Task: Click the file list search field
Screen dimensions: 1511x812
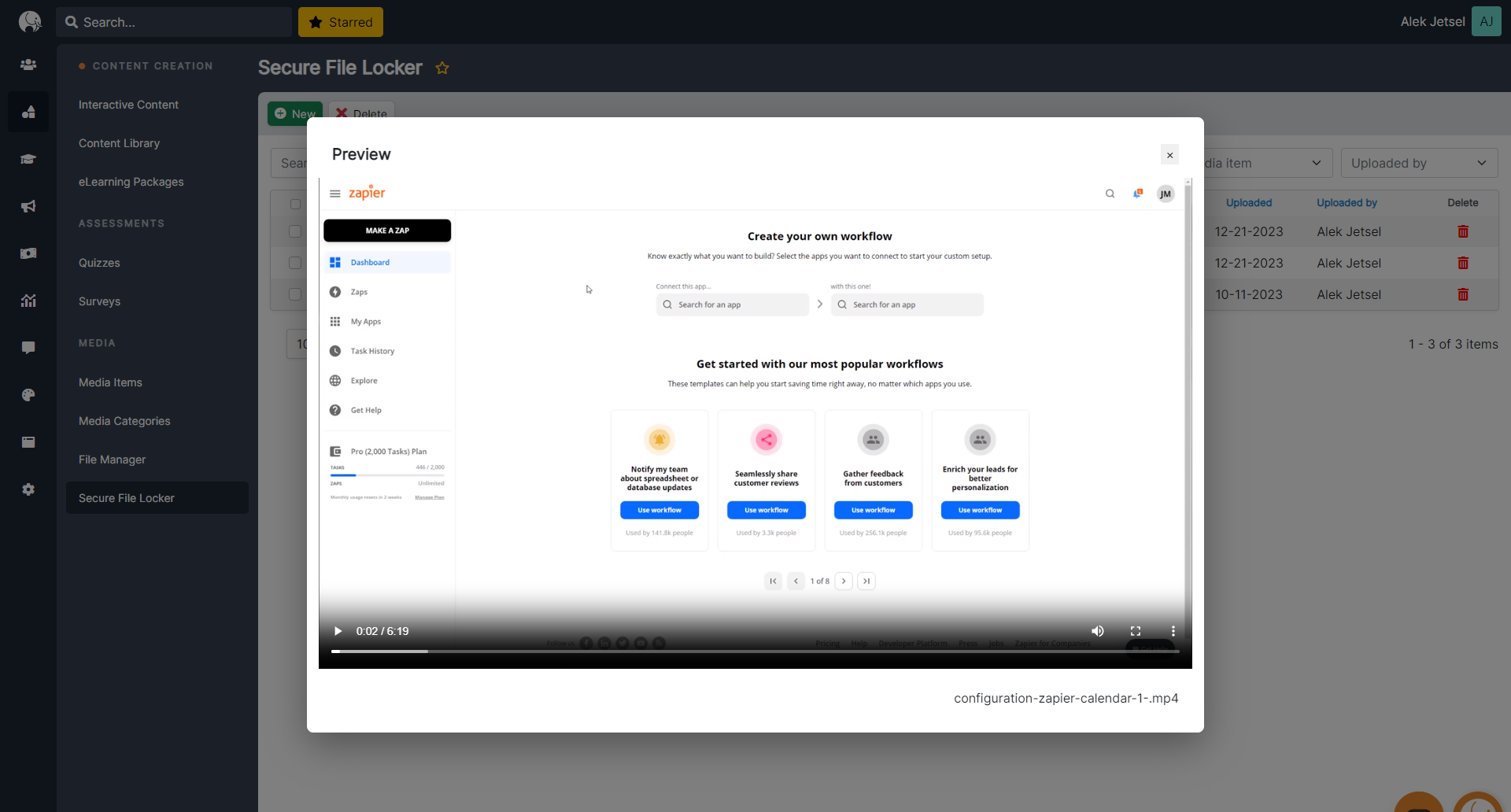Action: point(290,163)
